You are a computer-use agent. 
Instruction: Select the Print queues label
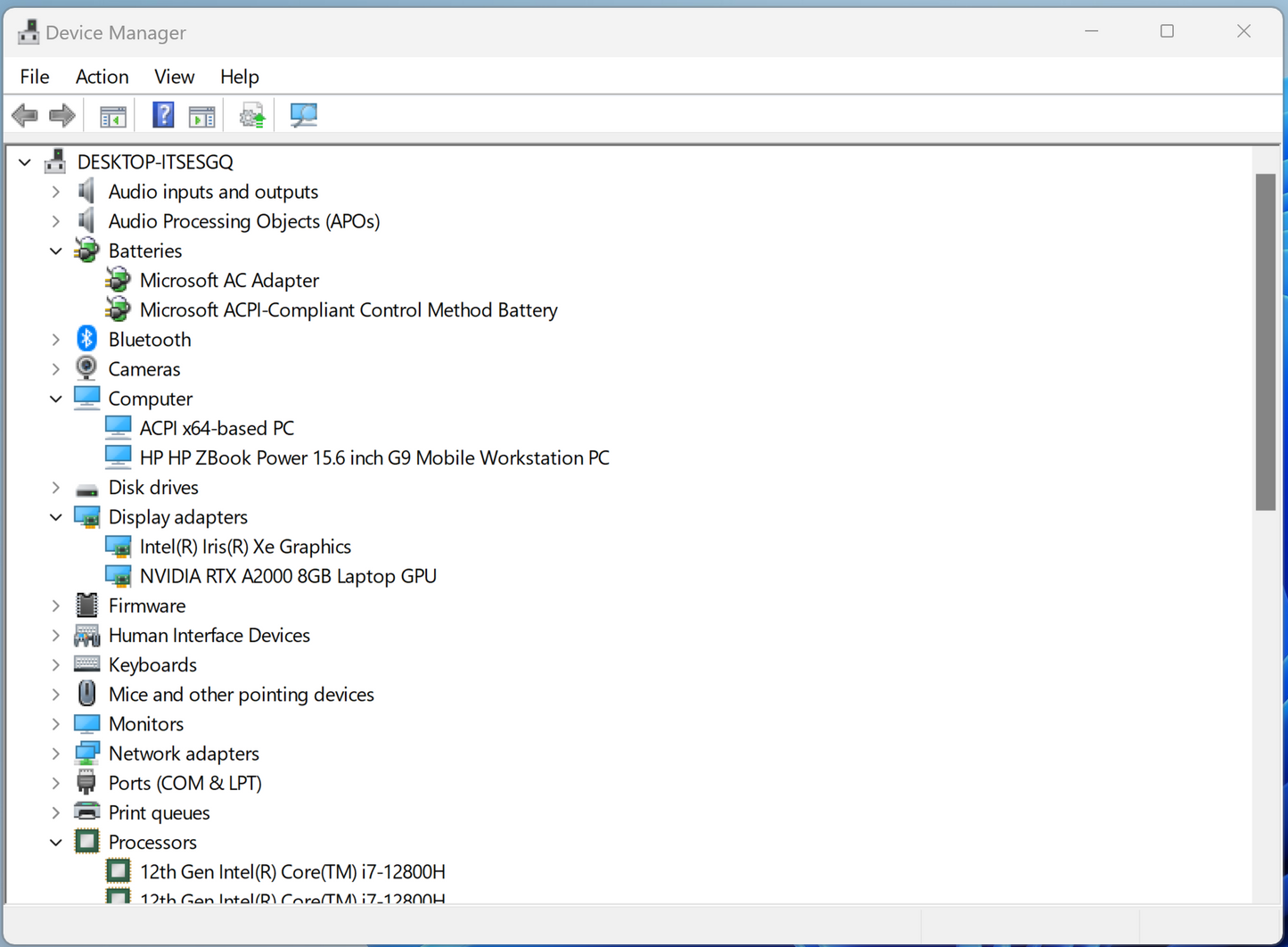[x=159, y=812]
